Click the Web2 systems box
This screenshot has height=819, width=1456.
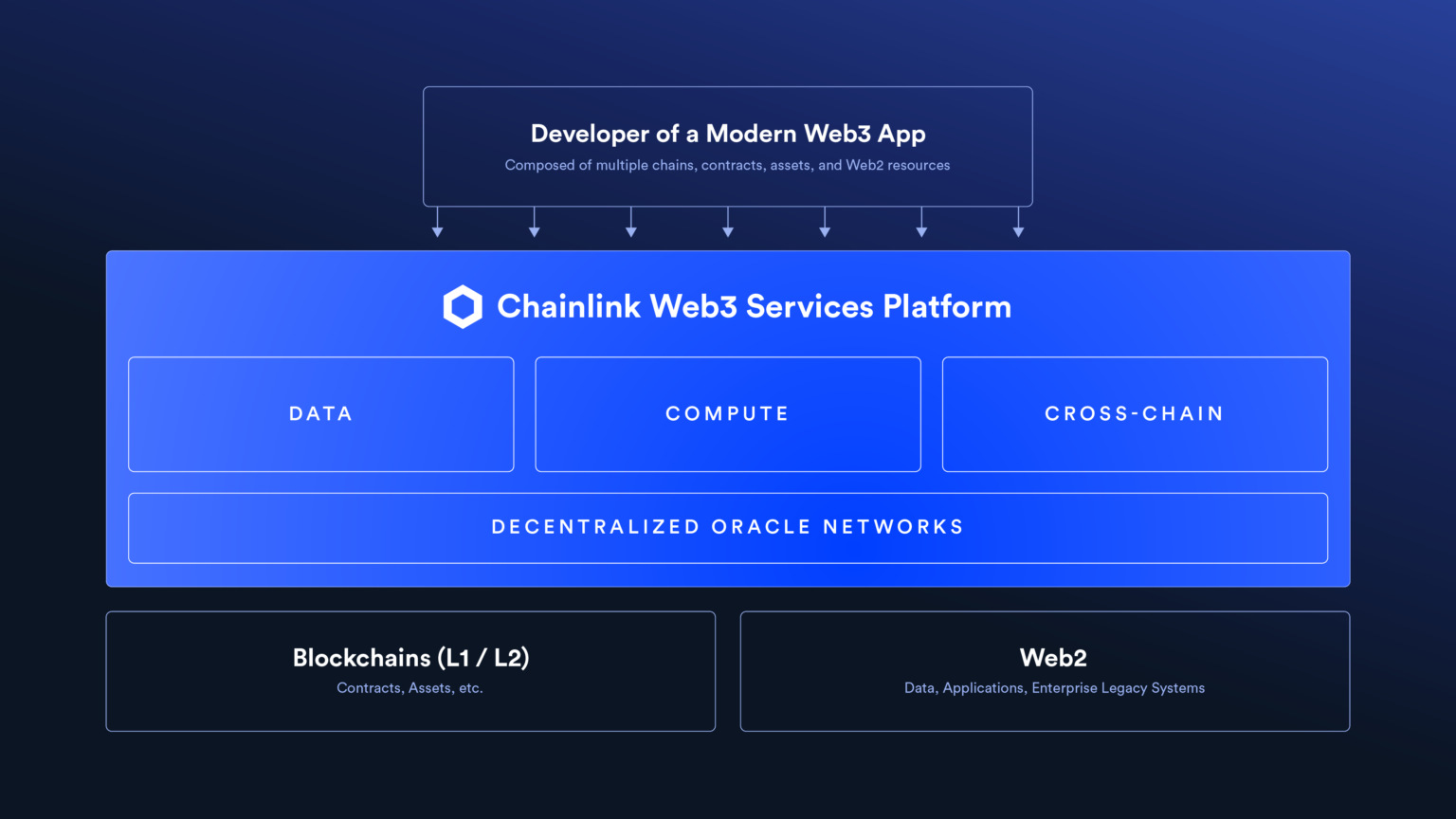point(1045,671)
